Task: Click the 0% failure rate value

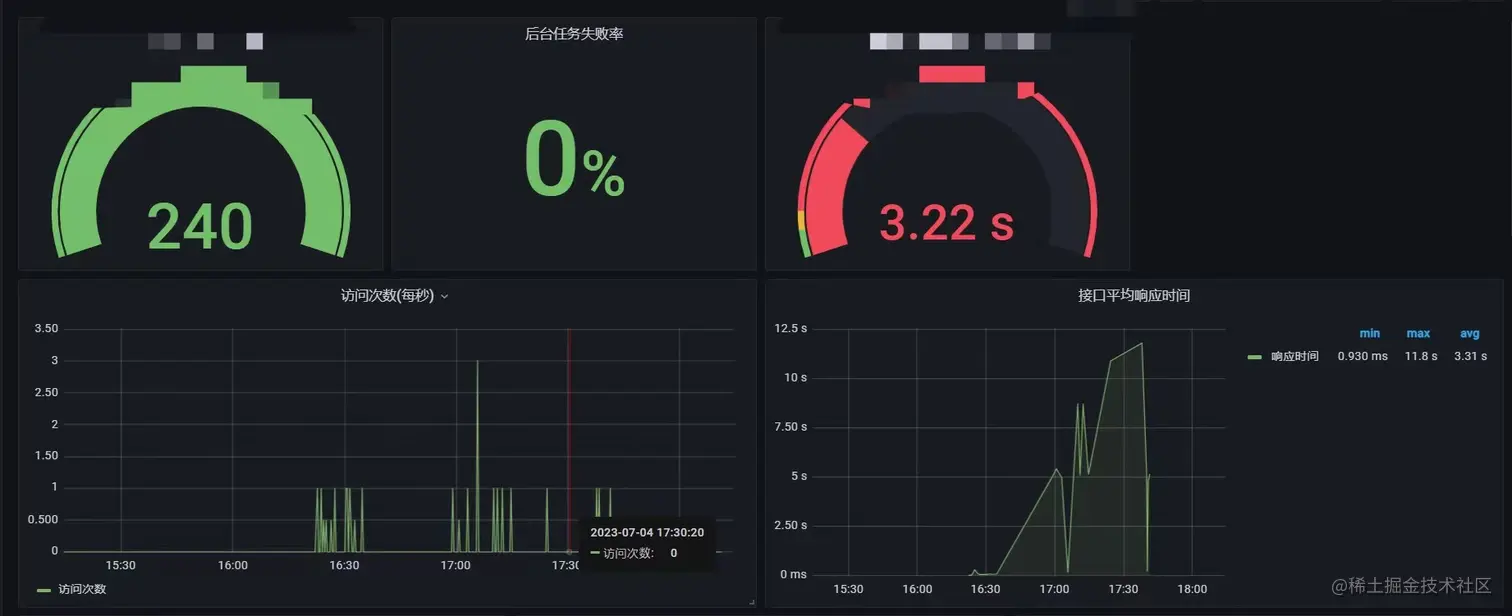Action: coord(574,161)
